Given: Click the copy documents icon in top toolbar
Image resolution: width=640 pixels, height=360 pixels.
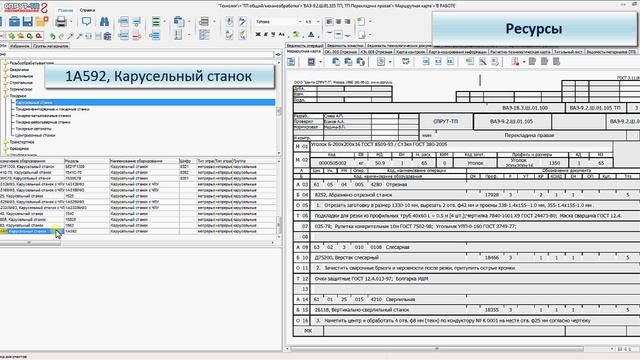Looking at the screenshot, I should click(x=178, y=22).
